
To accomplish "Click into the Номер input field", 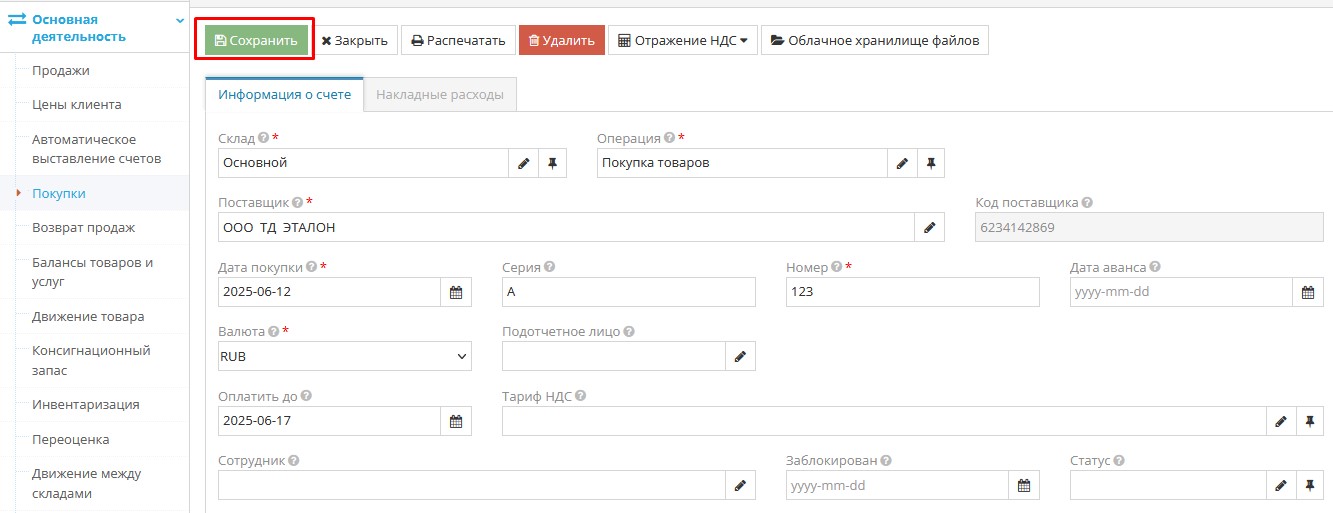I will (912, 292).
